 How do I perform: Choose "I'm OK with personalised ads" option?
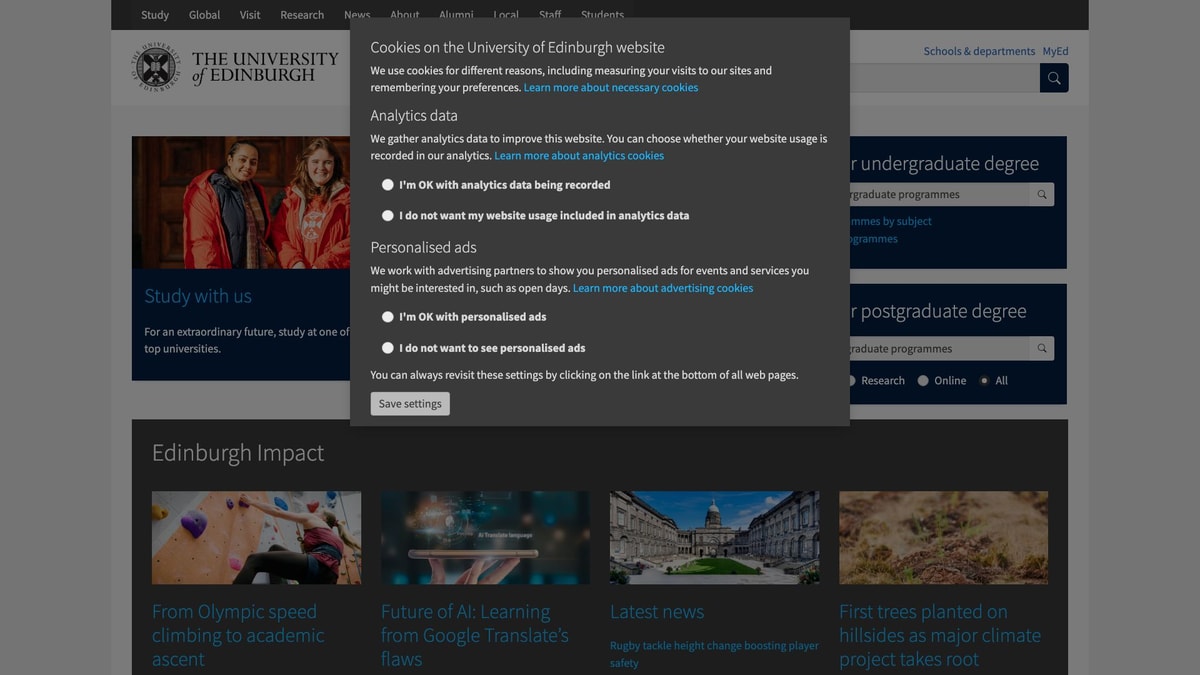[388, 317]
